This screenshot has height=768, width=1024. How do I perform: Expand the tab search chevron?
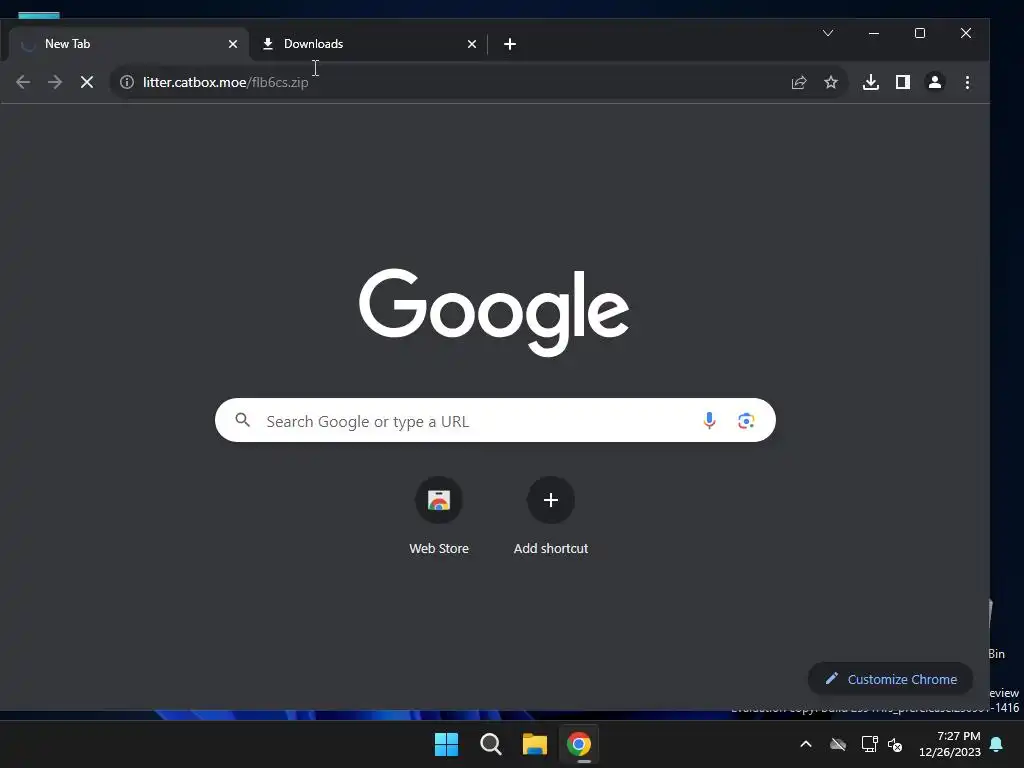pyautogui.click(x=827, y=33)
